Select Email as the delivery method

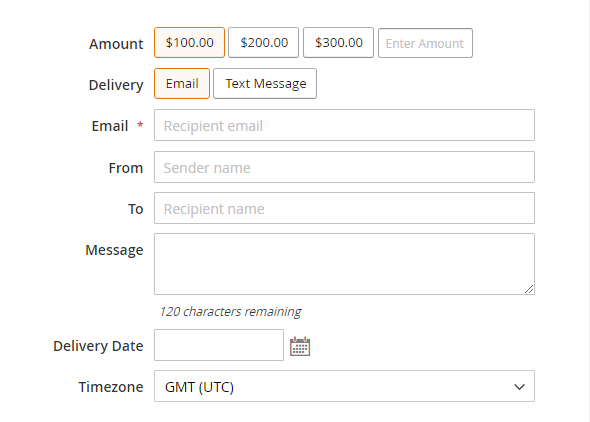182,83
